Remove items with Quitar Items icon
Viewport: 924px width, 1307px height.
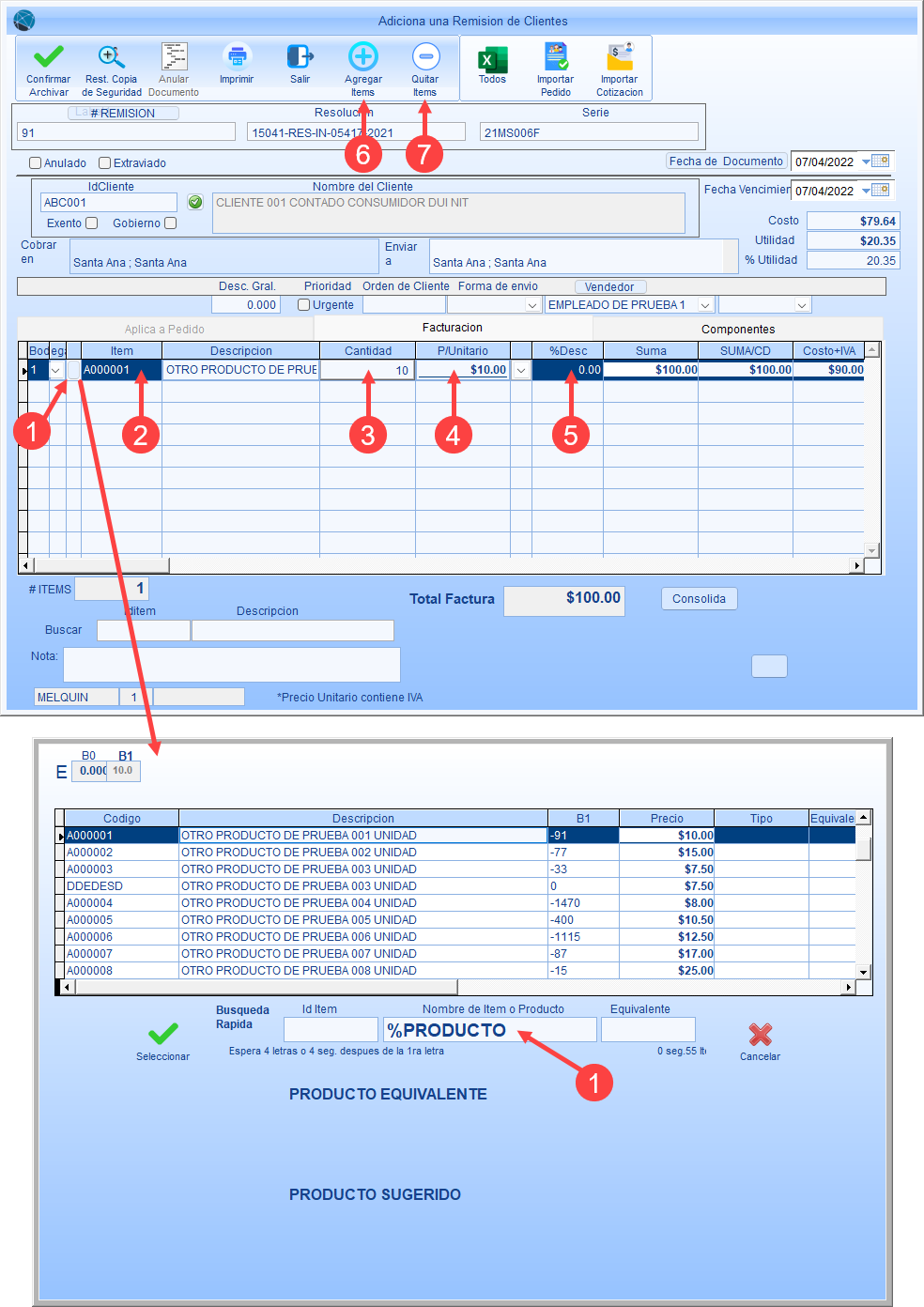point(425,57)
